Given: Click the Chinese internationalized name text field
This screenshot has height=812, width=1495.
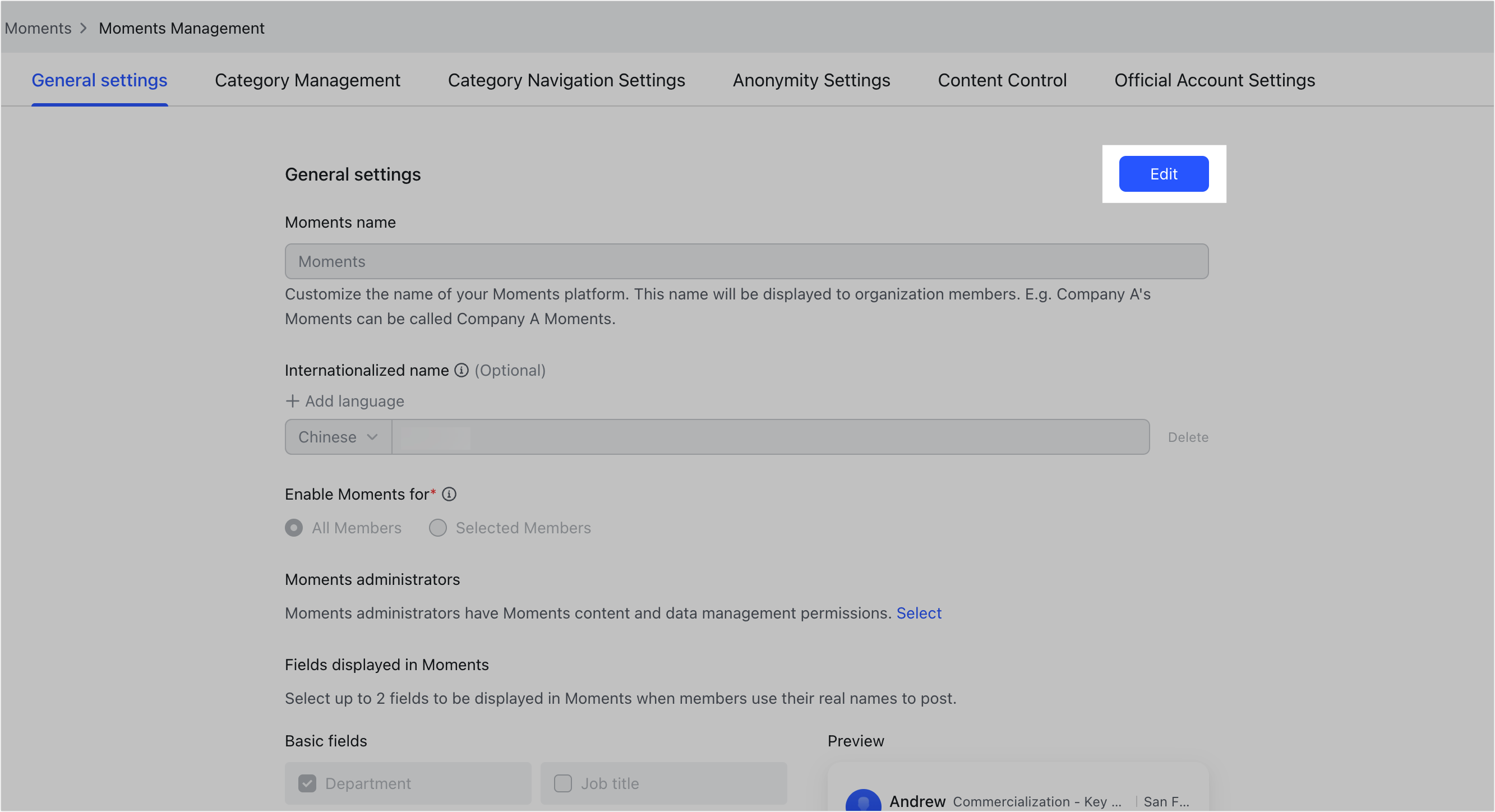Looking at the screenshot, I should (770, 437).
